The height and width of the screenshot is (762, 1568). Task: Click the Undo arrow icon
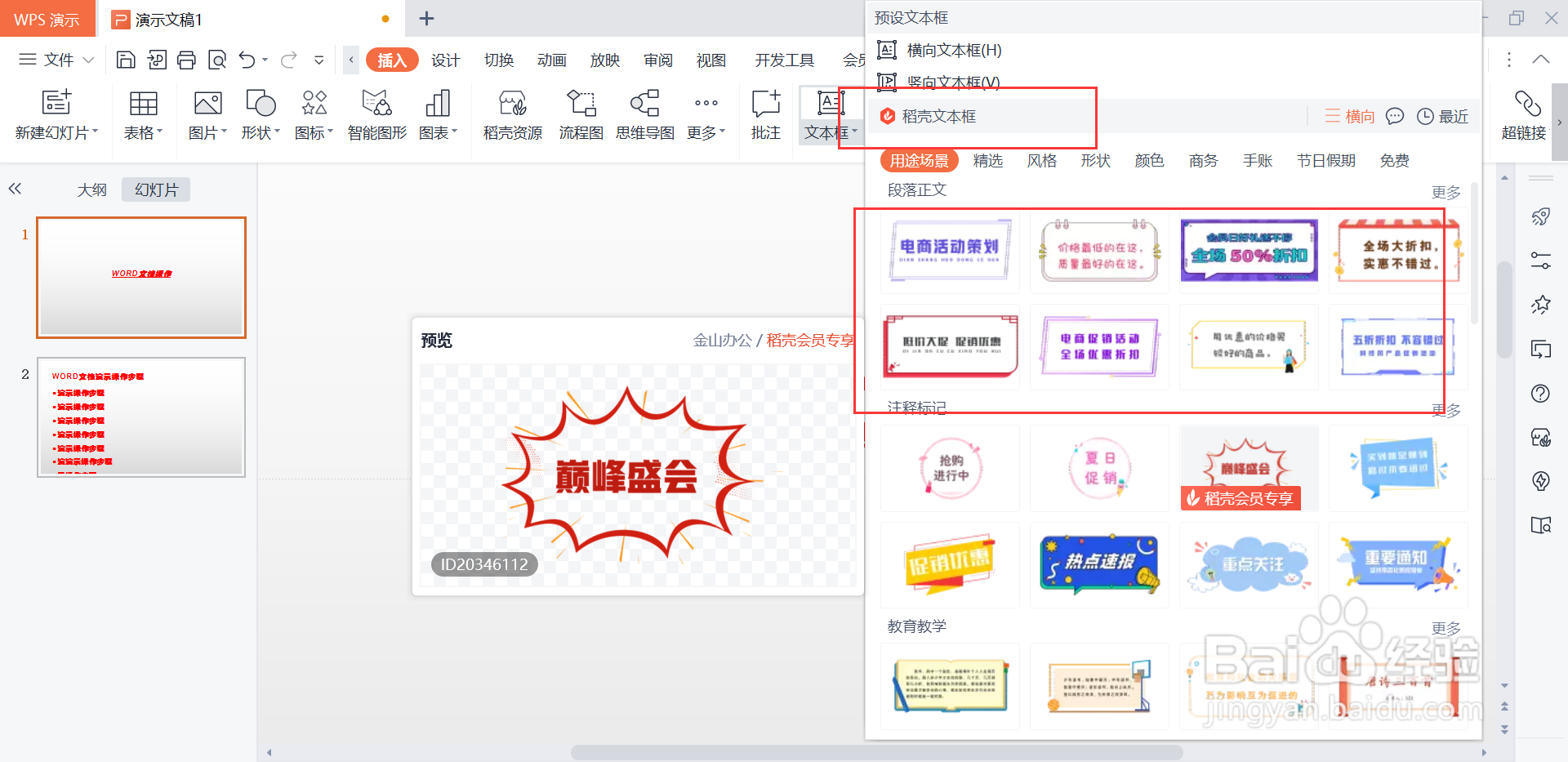247,60
